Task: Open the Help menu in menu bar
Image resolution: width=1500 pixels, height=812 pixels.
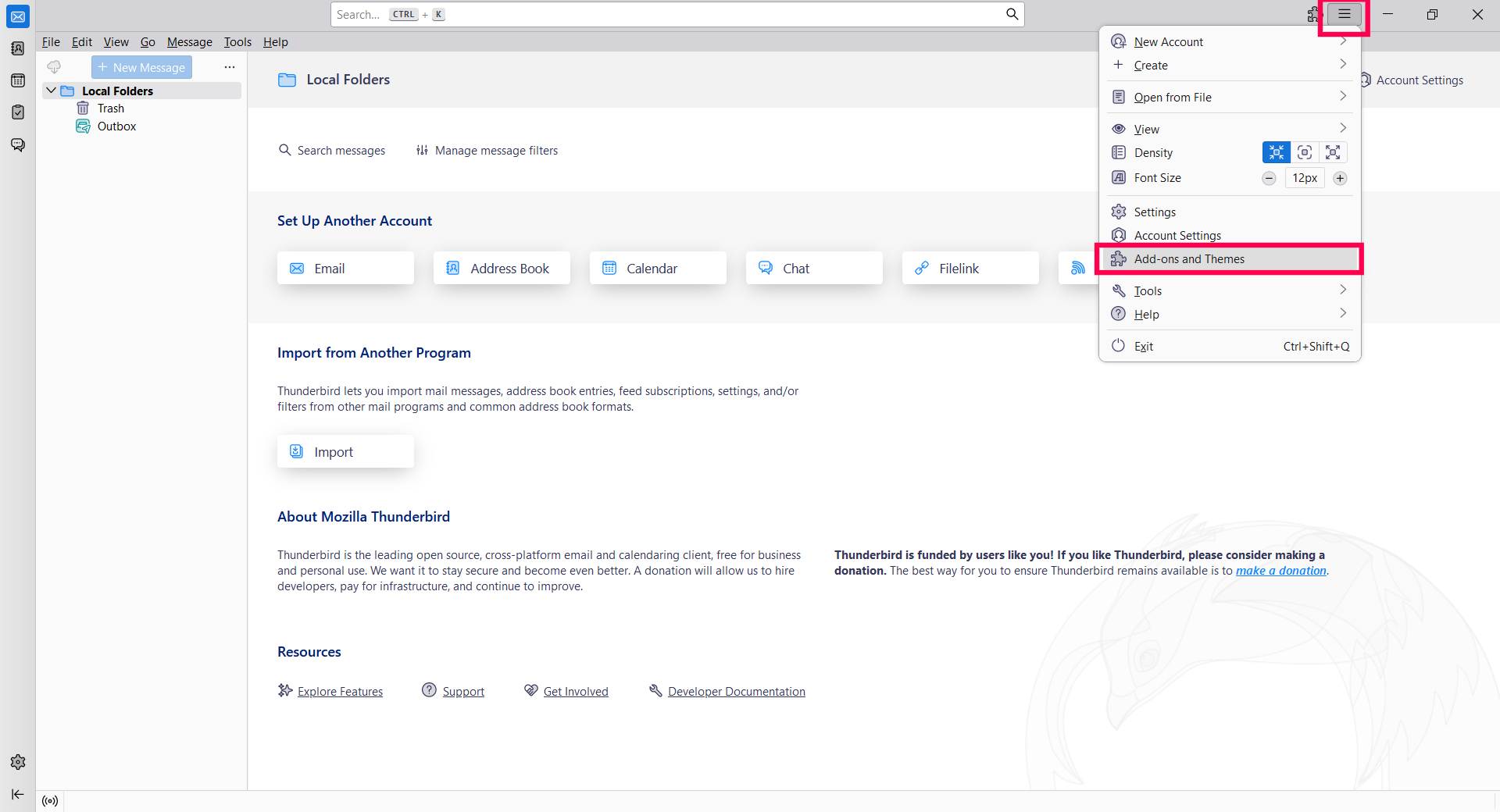Action: pos(276,42)
